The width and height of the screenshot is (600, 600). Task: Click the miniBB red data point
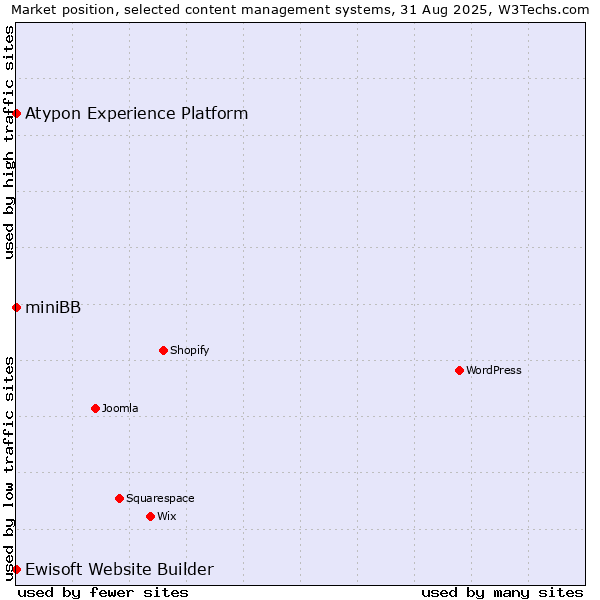point(16,308)
